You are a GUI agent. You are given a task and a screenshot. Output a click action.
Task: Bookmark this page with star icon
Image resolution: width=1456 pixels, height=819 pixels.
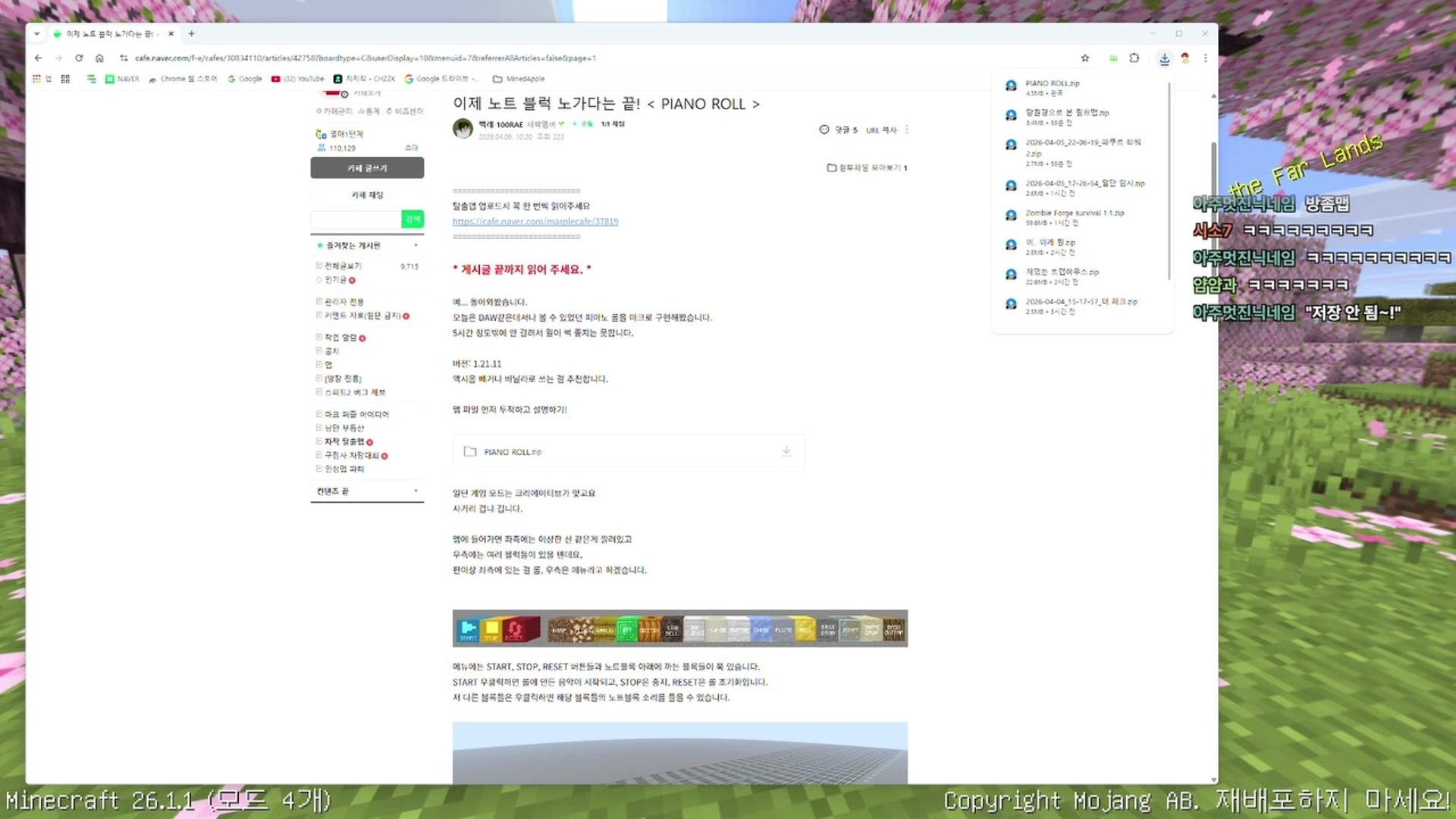[1085, 58]
